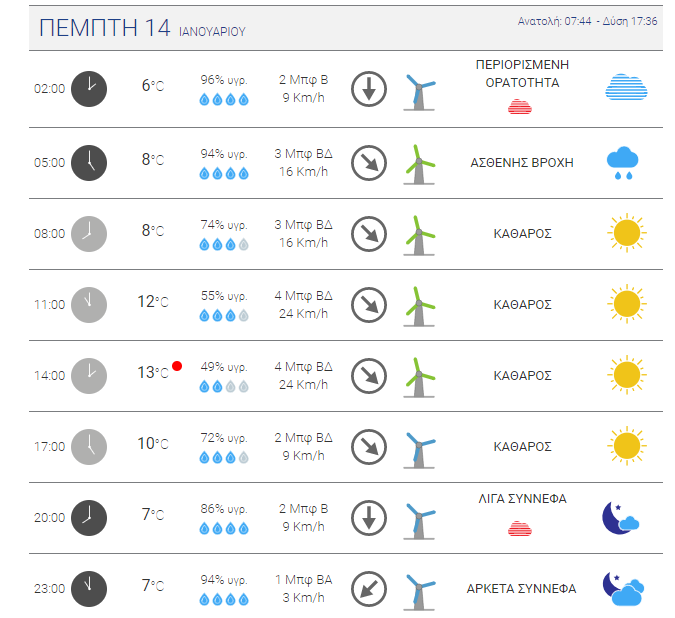675x618 pixels.
Task: Click the light rain cloud icon at 05:00
Action: coord(622,163)
